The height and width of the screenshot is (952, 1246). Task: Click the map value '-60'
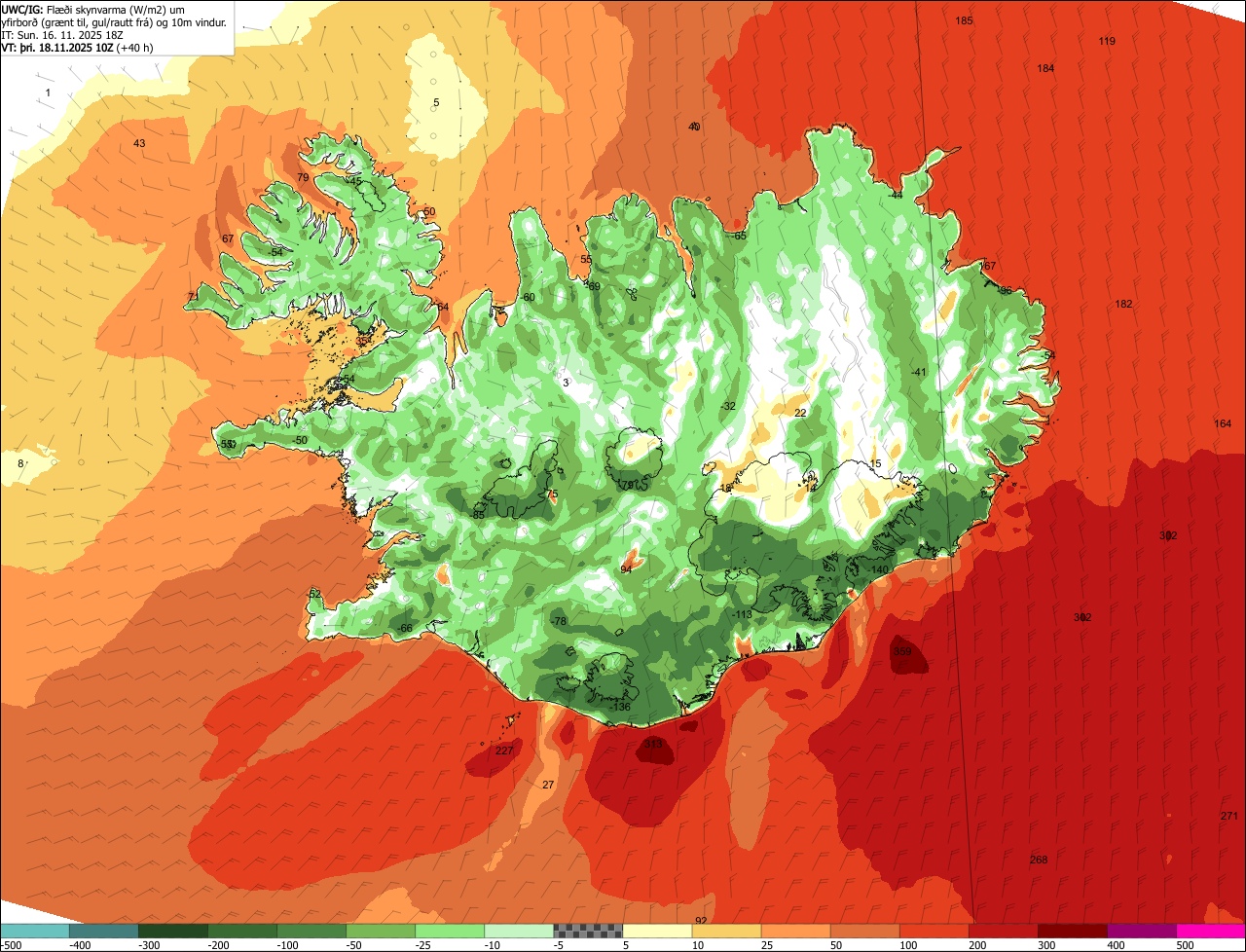tap(529, 297)
